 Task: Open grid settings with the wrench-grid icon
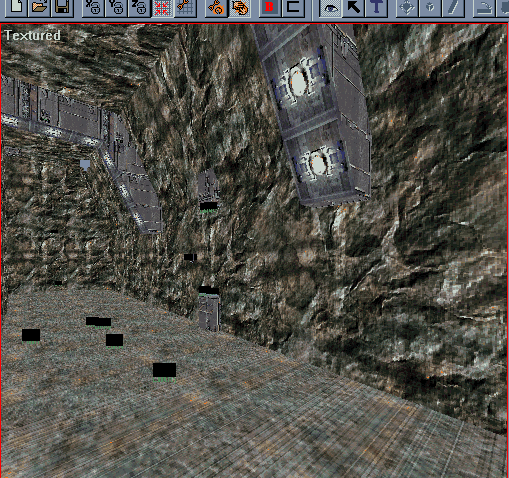click(x=185, y=7)
